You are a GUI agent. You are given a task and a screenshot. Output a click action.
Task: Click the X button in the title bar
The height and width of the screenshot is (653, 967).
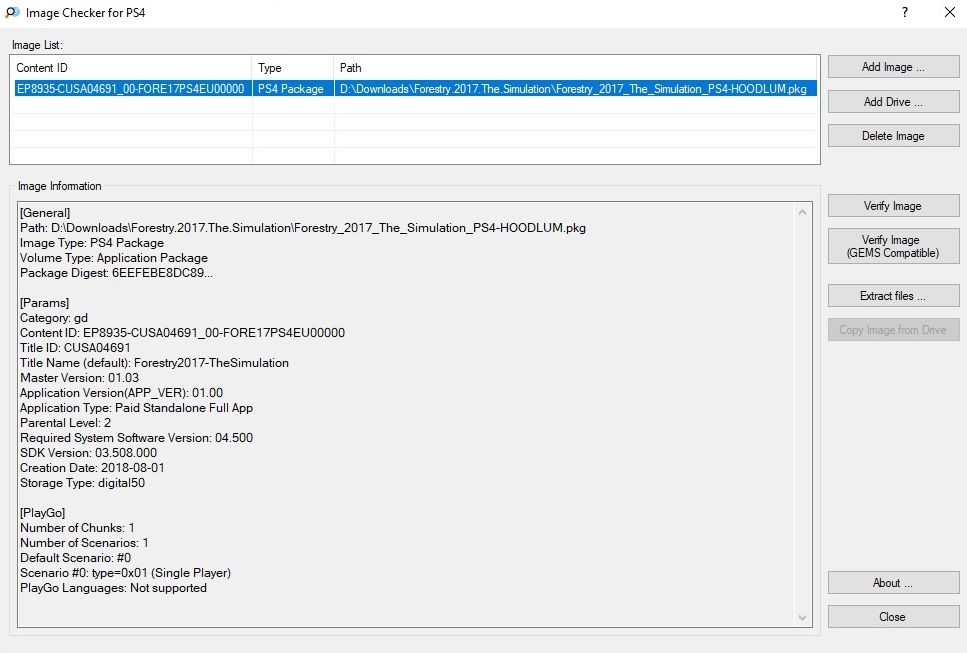pyautogui.click(x=950, y=12)
